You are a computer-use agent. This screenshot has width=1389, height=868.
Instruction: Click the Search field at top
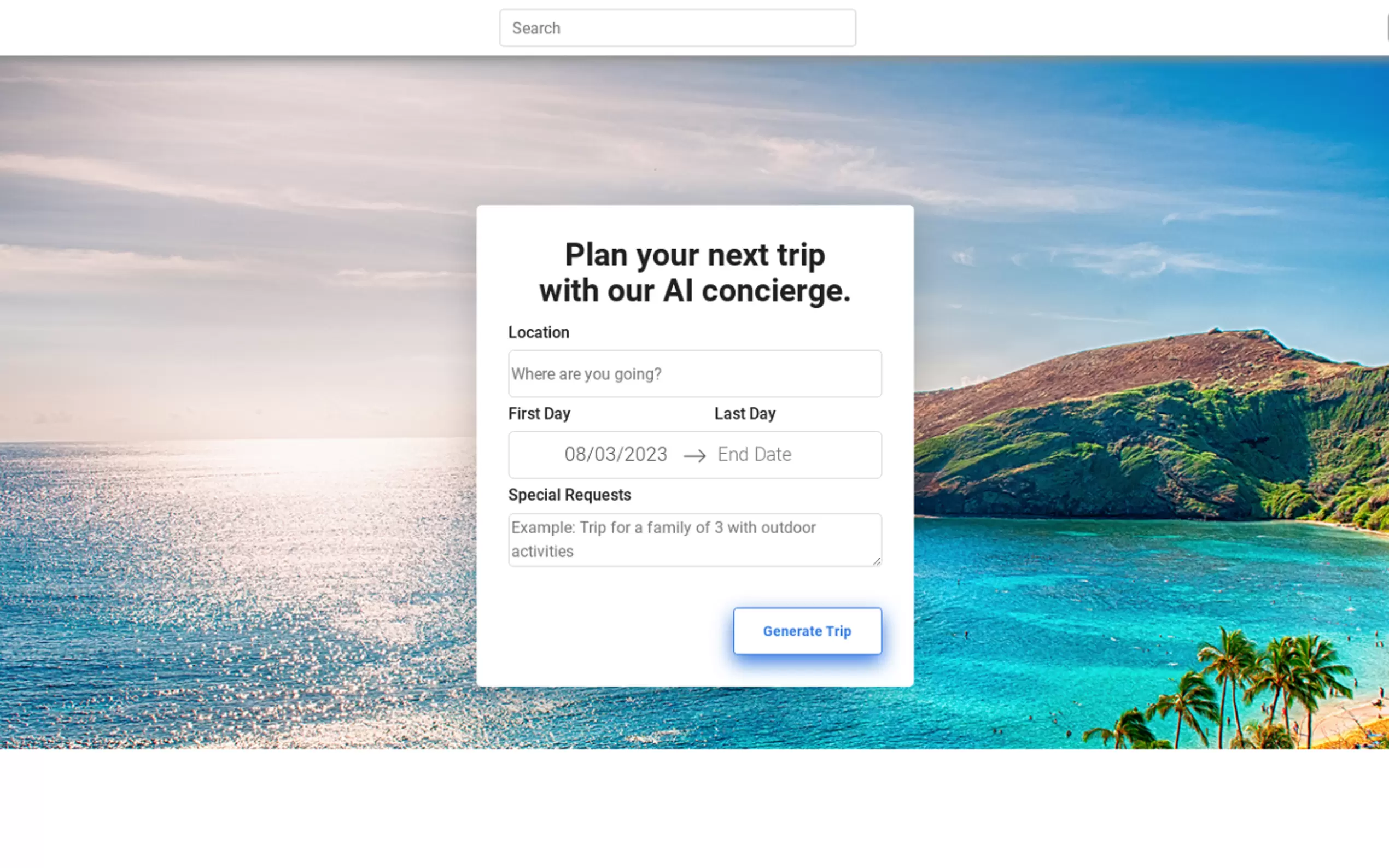click(x=677, y=27)
